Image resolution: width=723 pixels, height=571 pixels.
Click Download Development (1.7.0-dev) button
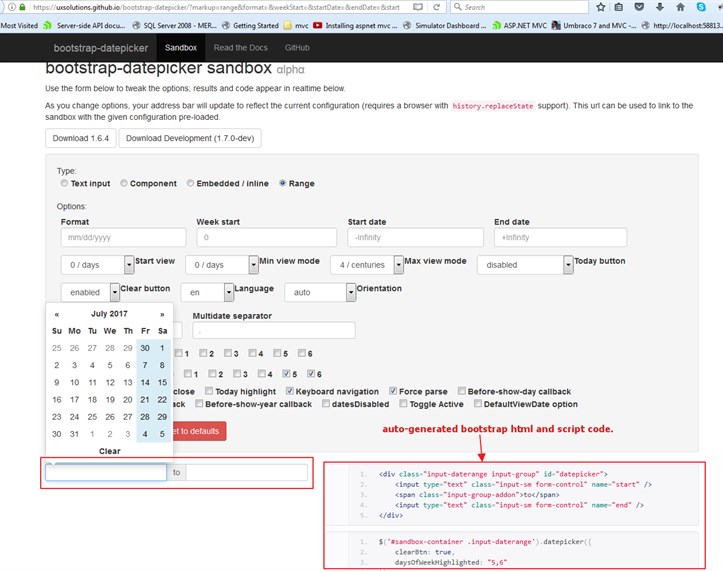[190, 138]
